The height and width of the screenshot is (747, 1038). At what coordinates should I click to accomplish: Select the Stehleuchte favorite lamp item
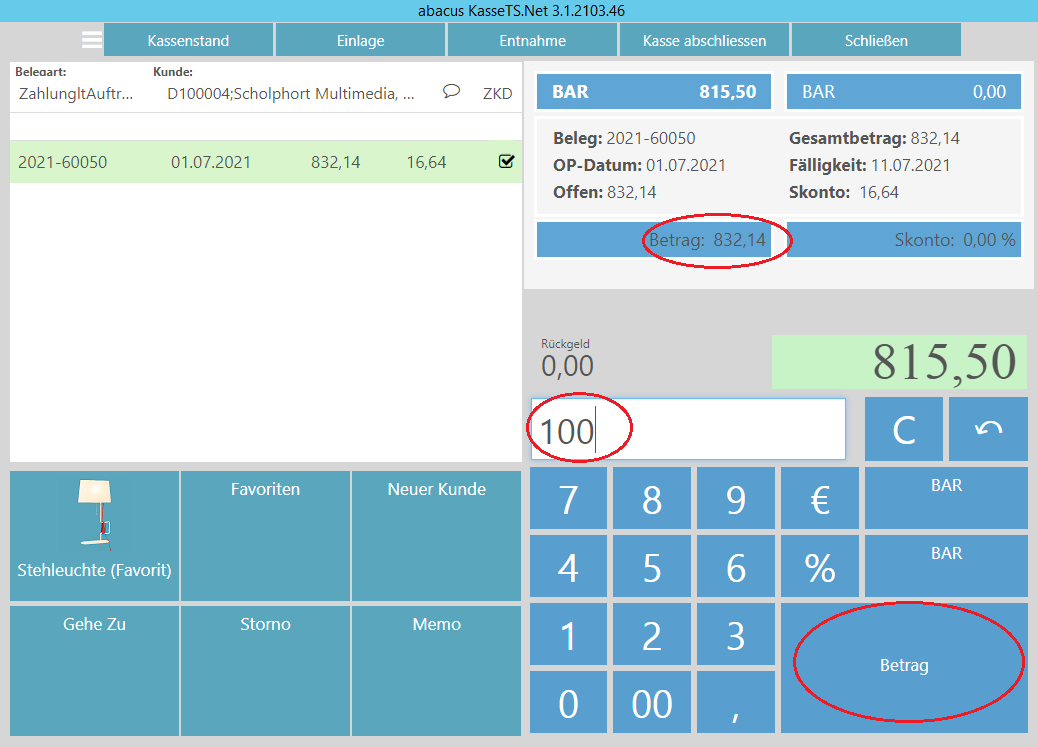[x=95, y=536]
